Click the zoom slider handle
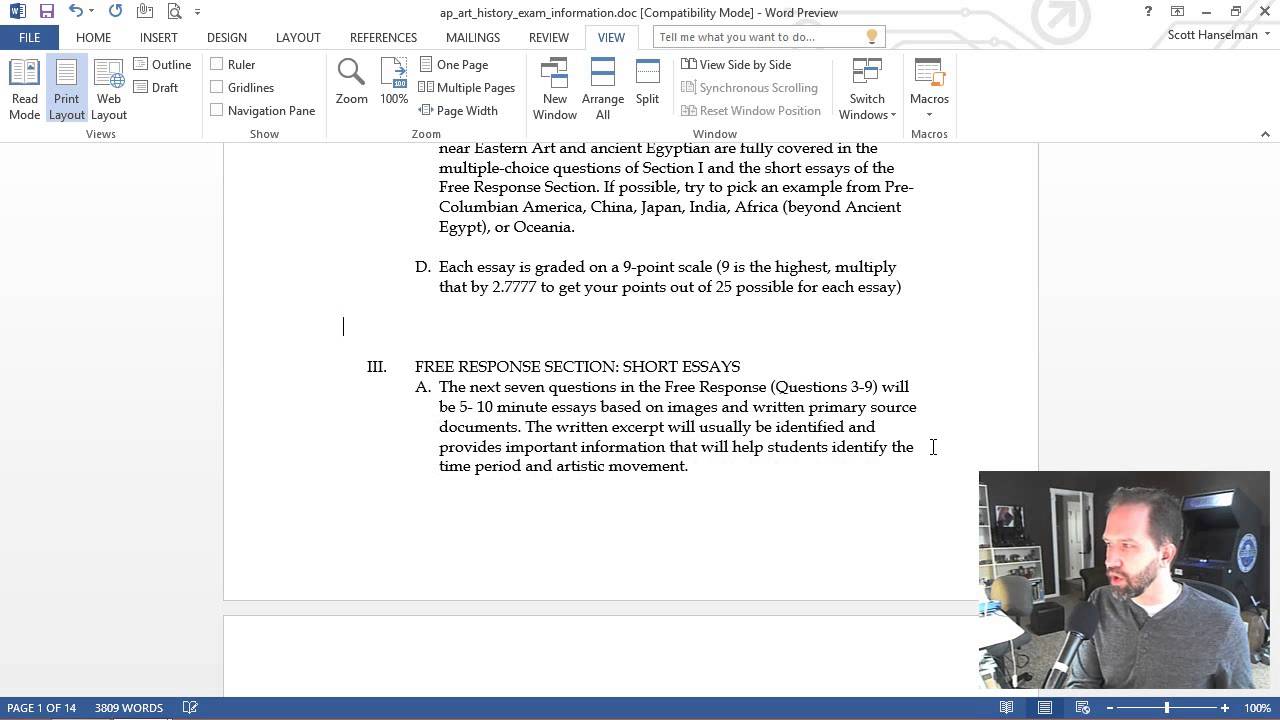Screen dimensions: 1280x720 click(1166, 708)
